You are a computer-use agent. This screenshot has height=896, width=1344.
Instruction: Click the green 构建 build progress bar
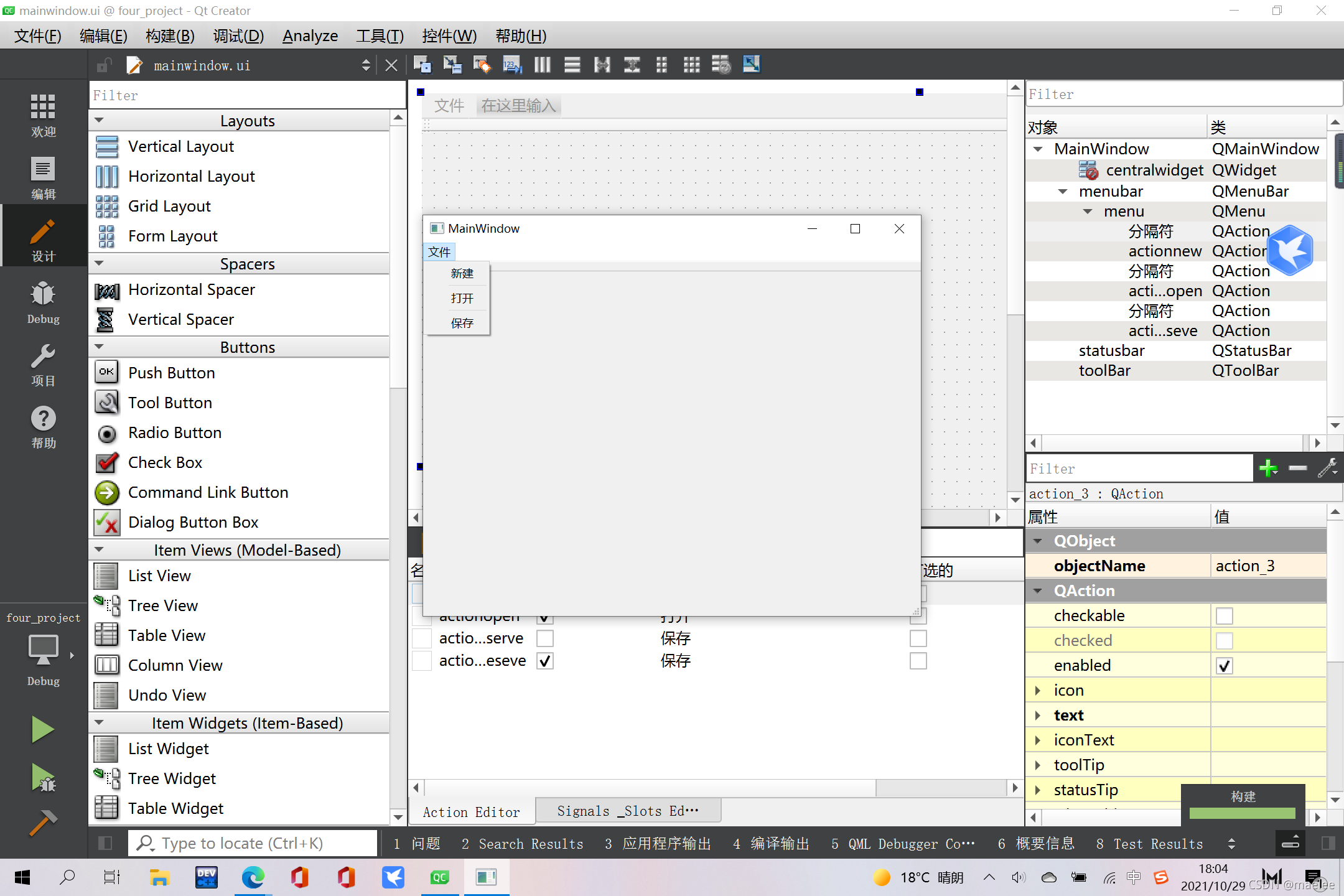click(1242, 813)
